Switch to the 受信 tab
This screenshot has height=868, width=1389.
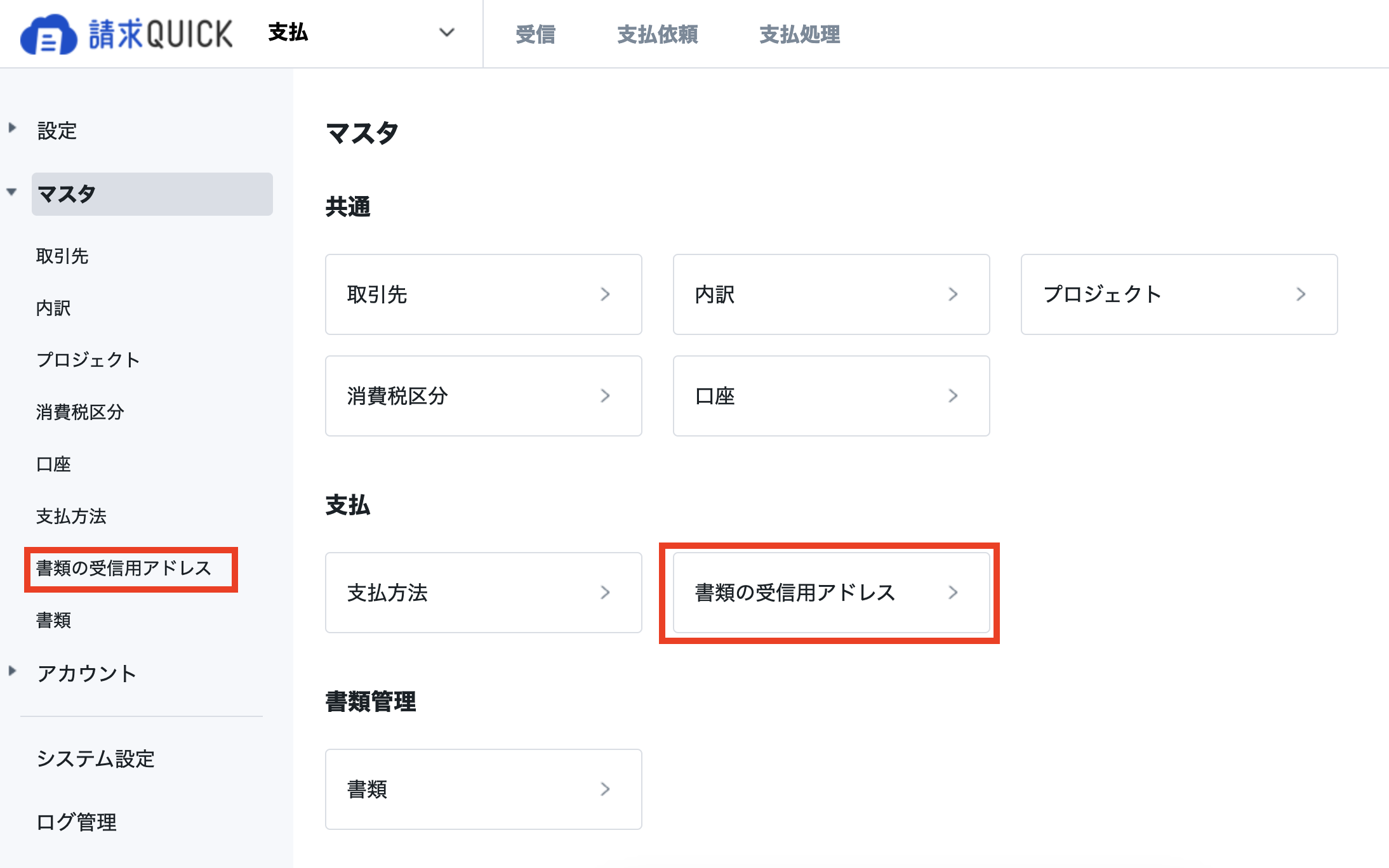tap(535, 34)
